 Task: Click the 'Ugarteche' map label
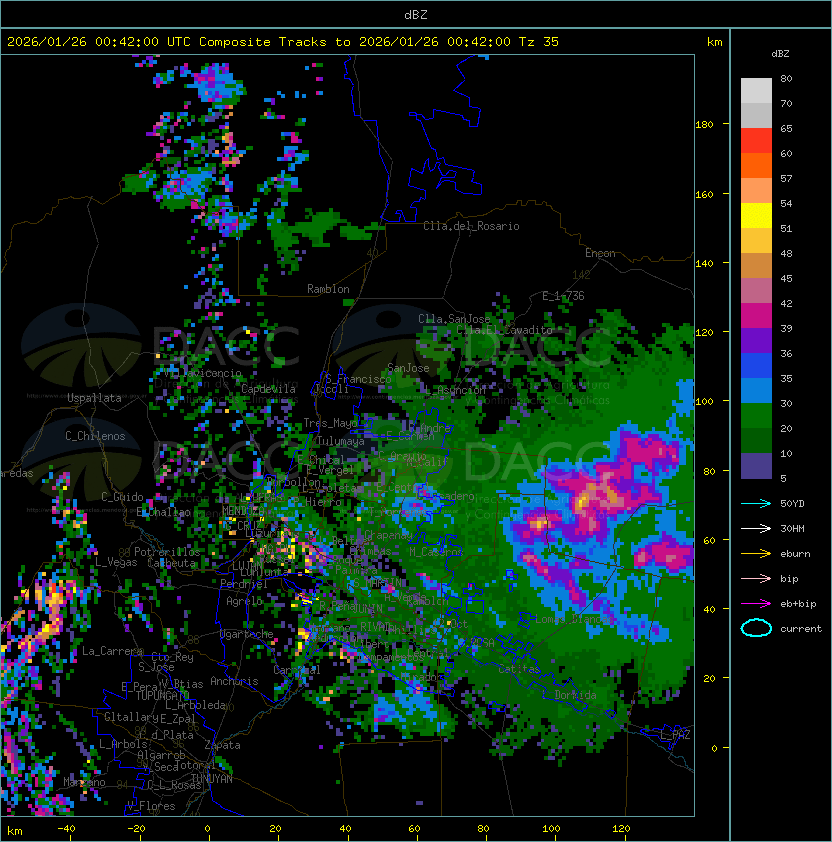click(247, 634)
